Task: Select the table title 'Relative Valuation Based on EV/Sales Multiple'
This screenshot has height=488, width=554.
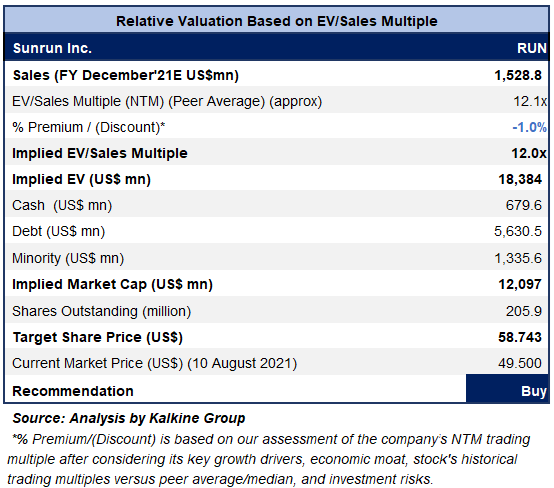Action: pyautogui.click(x=277, y=21)
